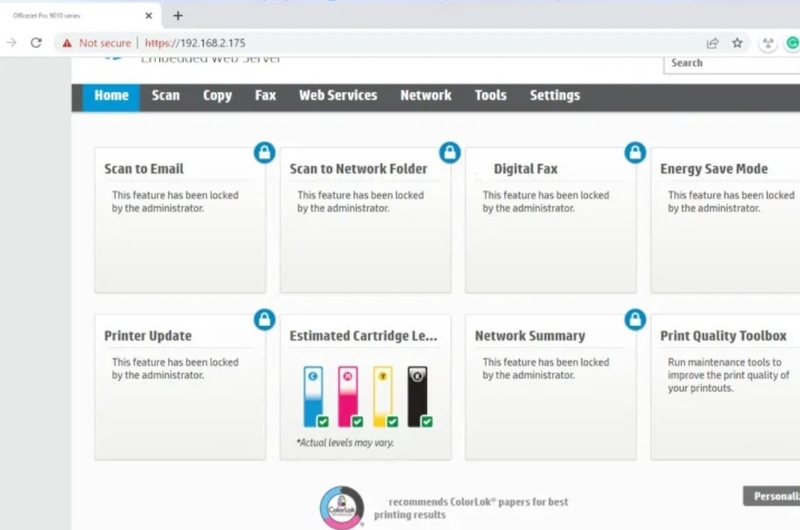Select the Home tab
Viewport: 800px width, 530px height.
pos(111,96)
